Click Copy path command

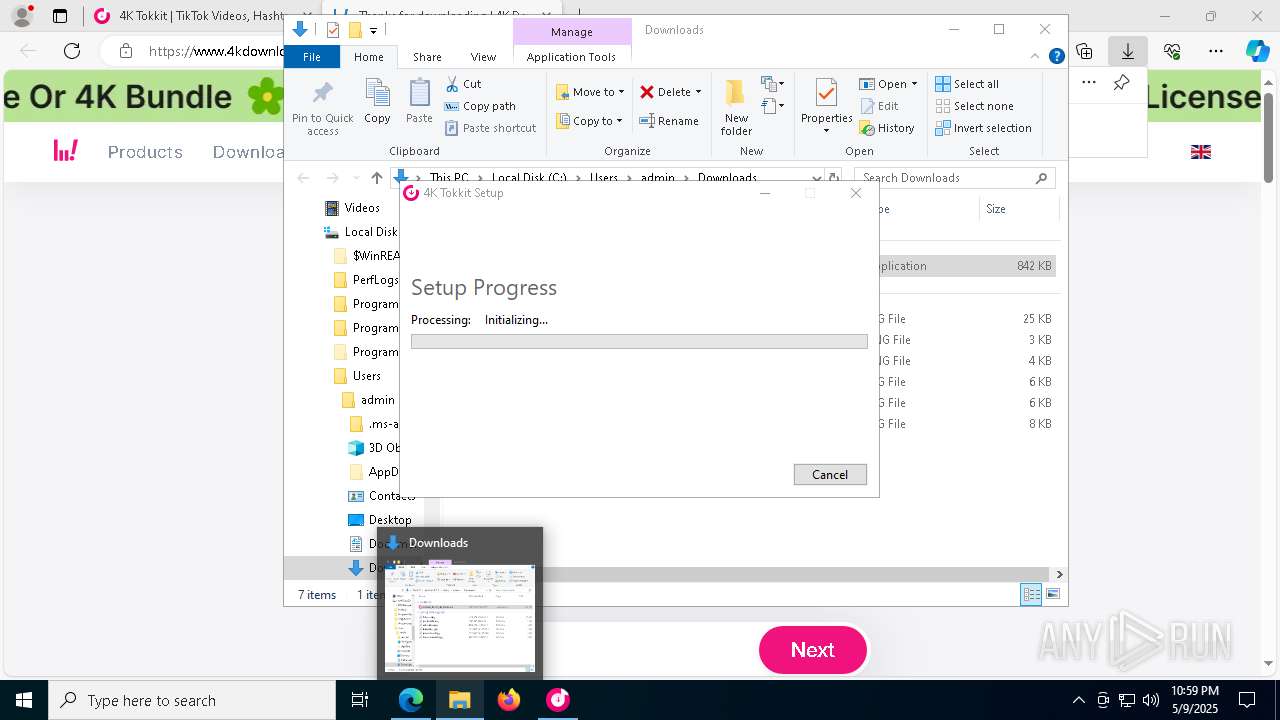click(480, 106)
